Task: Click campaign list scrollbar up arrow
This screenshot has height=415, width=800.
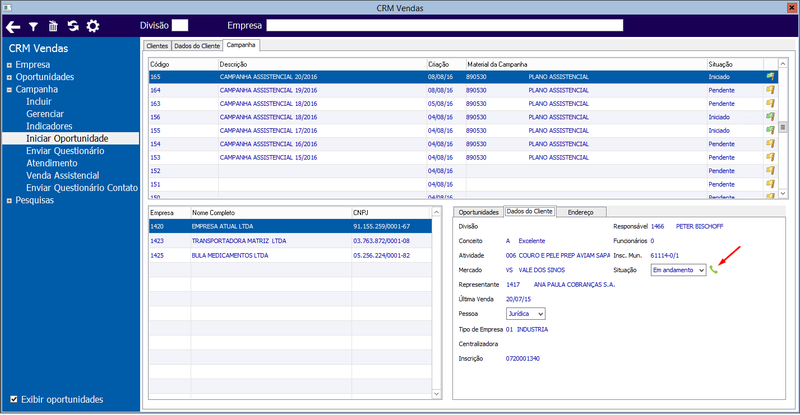Action: (783, 63)
